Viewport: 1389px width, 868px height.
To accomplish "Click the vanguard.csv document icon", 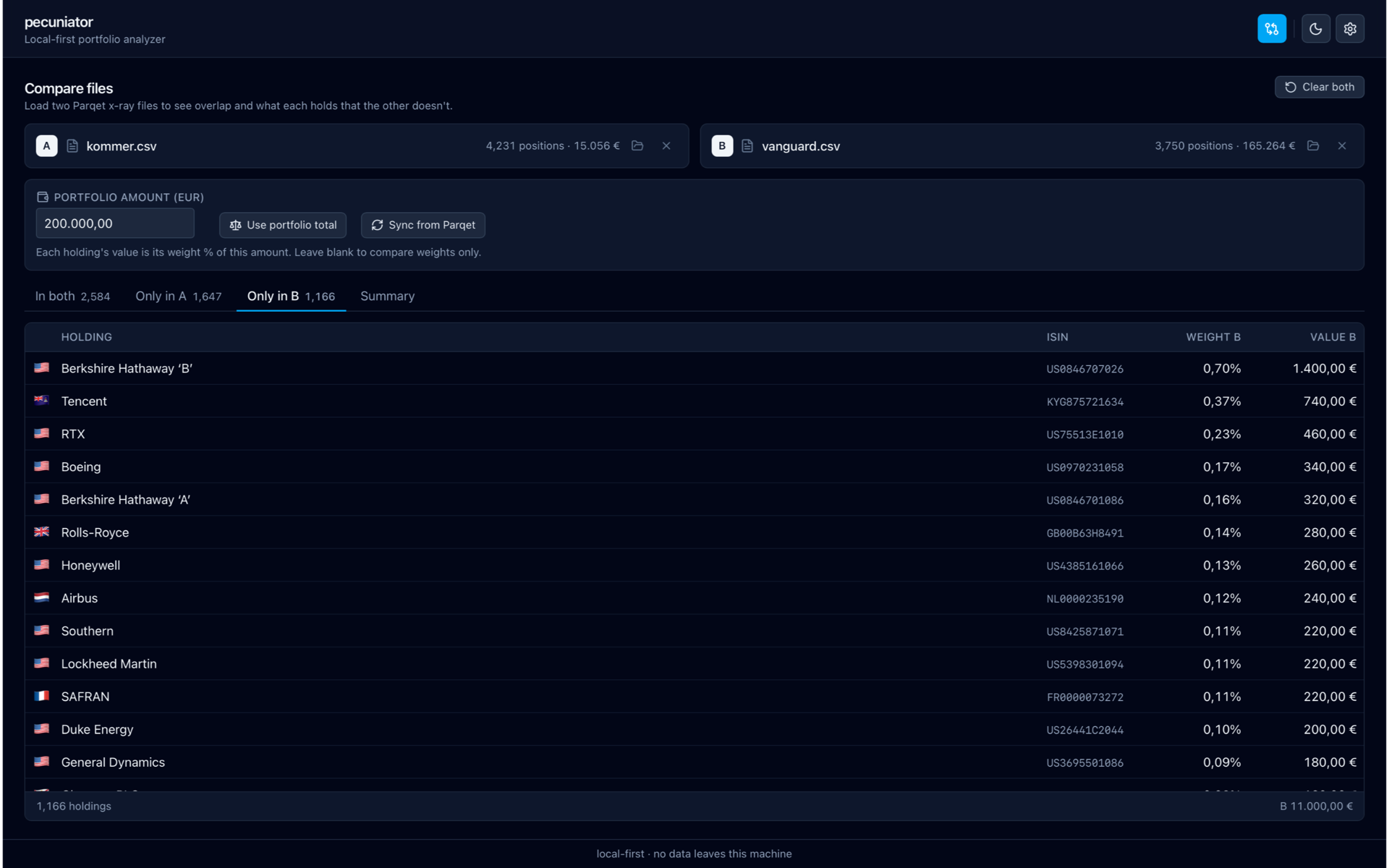I will [x=747, y=145].
